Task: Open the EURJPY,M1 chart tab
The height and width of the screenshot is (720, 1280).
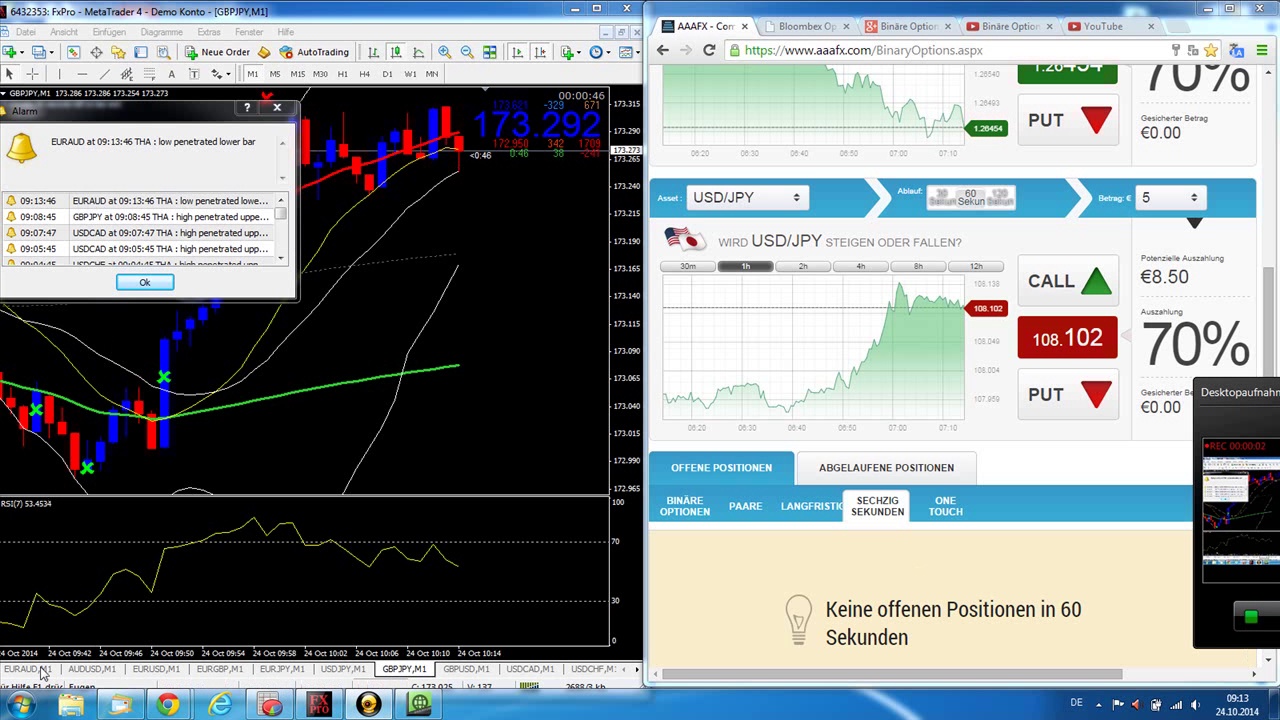Action: click(x=281, y=669)
